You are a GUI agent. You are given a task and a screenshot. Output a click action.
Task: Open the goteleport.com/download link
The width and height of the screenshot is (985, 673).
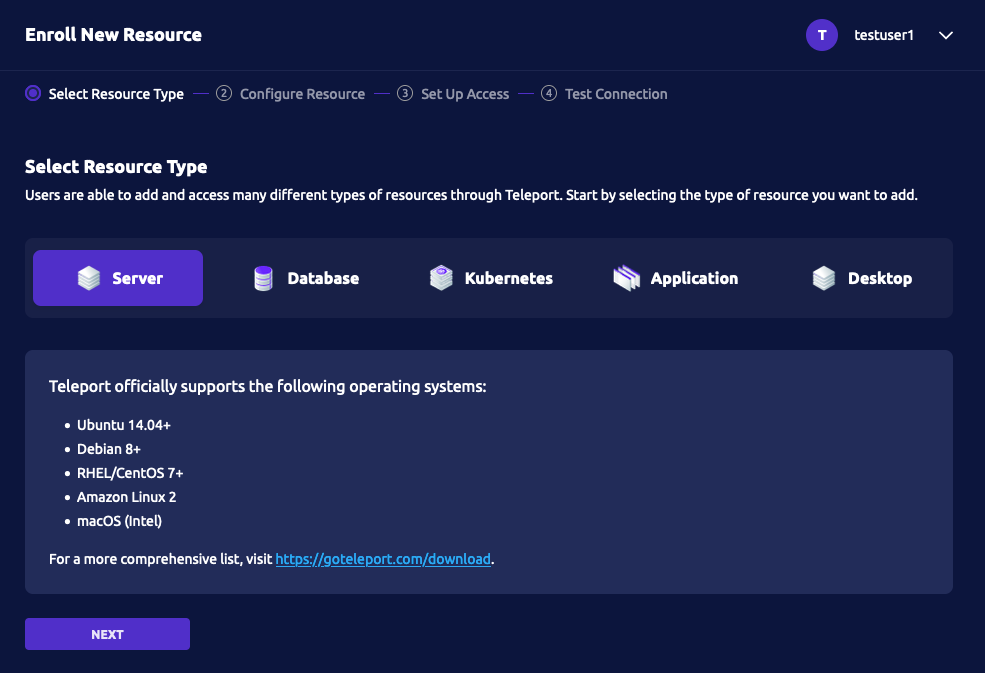383,559
